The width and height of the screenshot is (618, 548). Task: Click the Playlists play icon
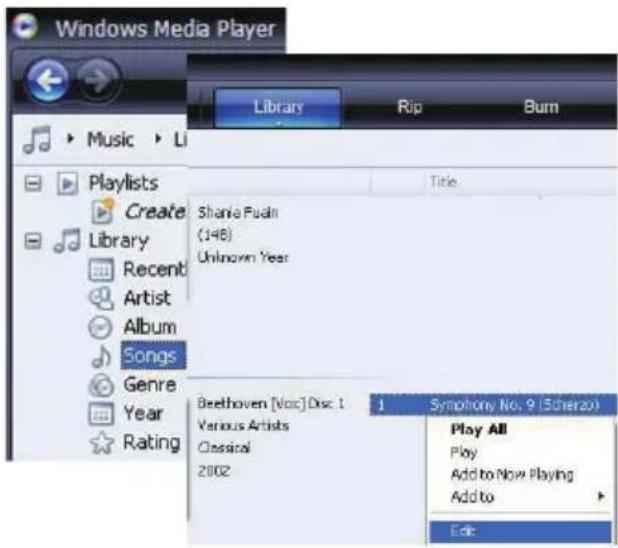pyautogui.click(x=67, y=183)
